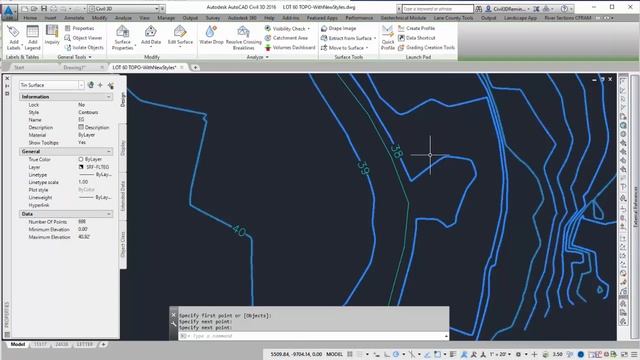This screenshot has width=640, height=360.
Task: Toggle ortho mode in status bar
Action: (387, 354)
